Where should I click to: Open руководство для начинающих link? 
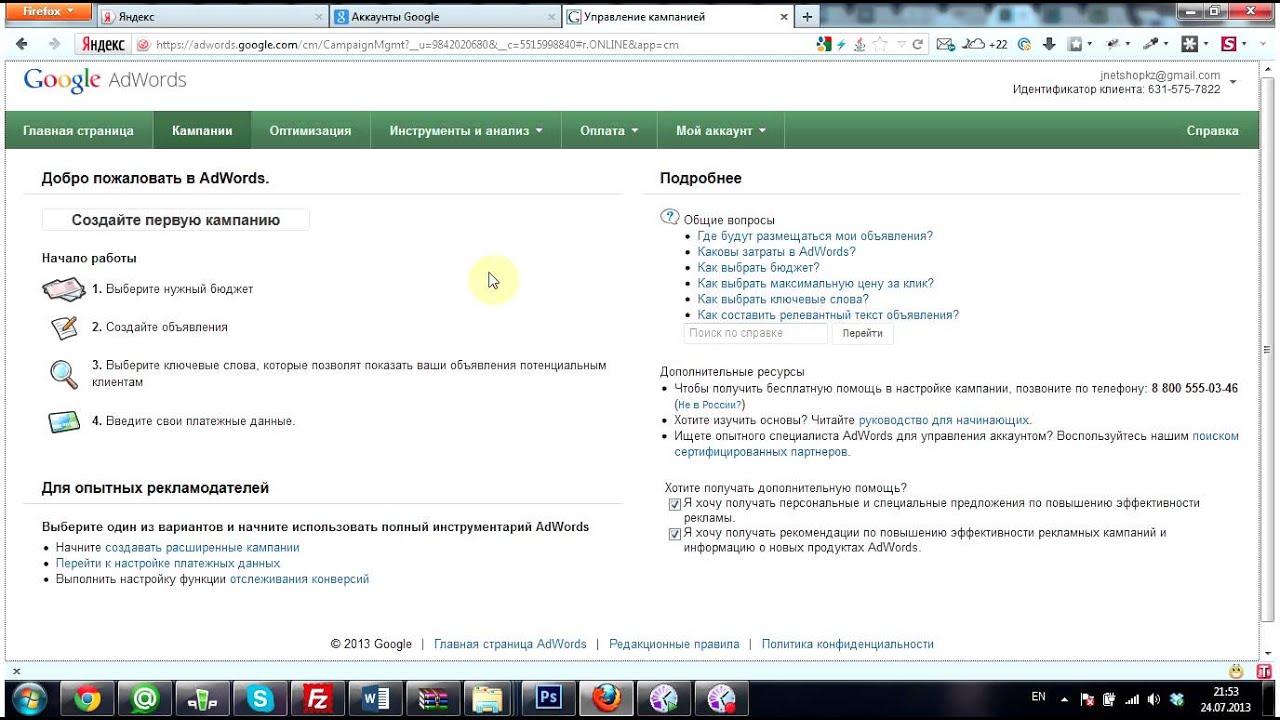coord(943,421)
